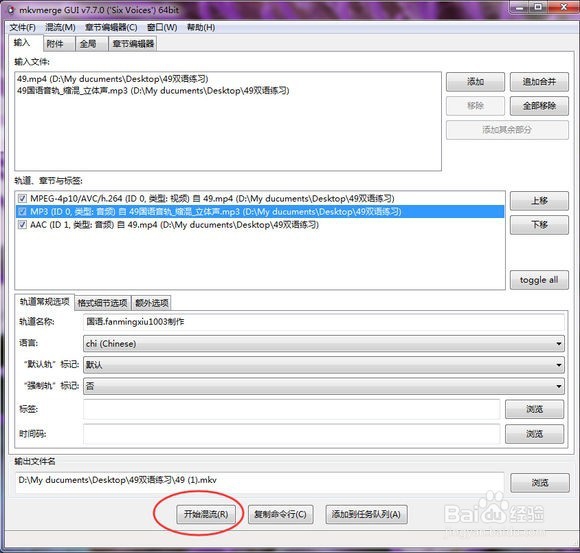Image resolution: width=580 pixels, height=553 pixels.
Task: Click the 添加 button
Action: tap(475, 82)
